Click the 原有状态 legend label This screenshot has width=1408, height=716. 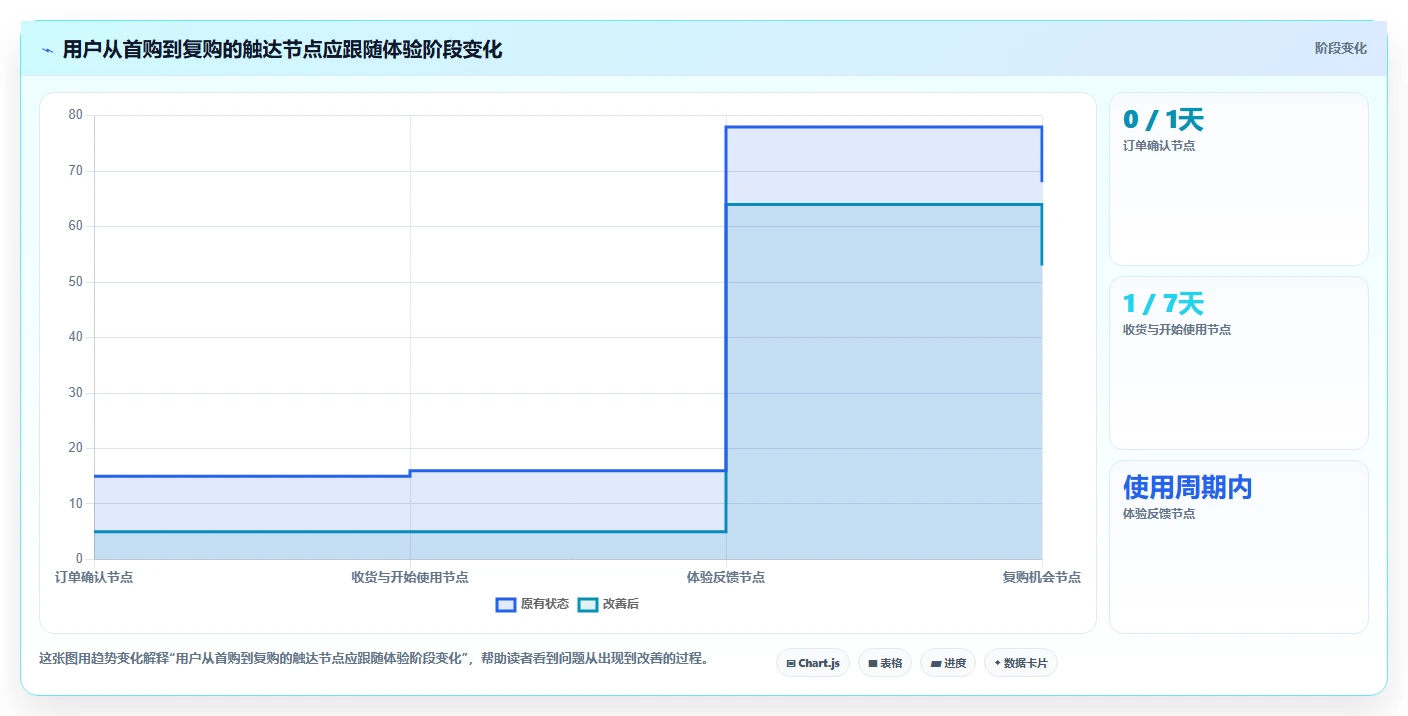click(545, 604)
